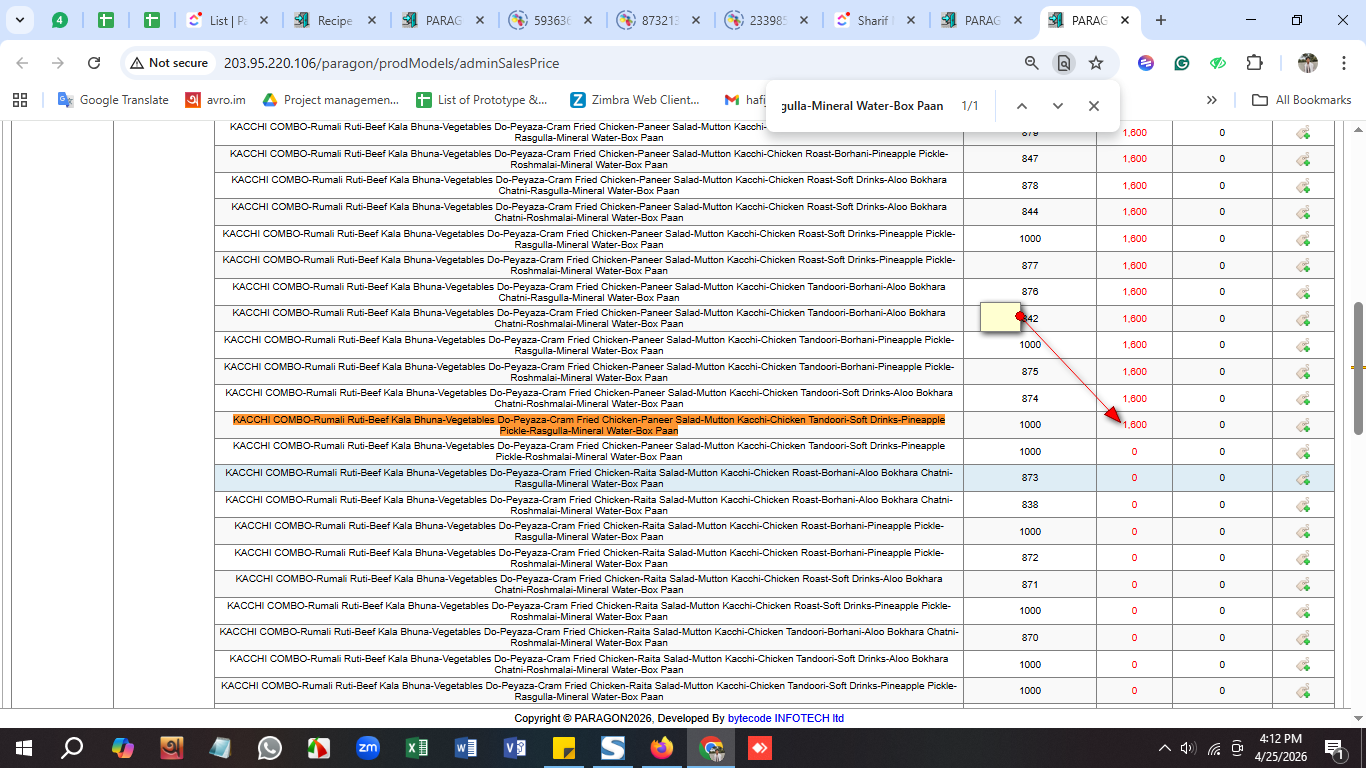Reload the current page
The width and height of the screenshot is (1366, 768).
[x=94, y=63]
